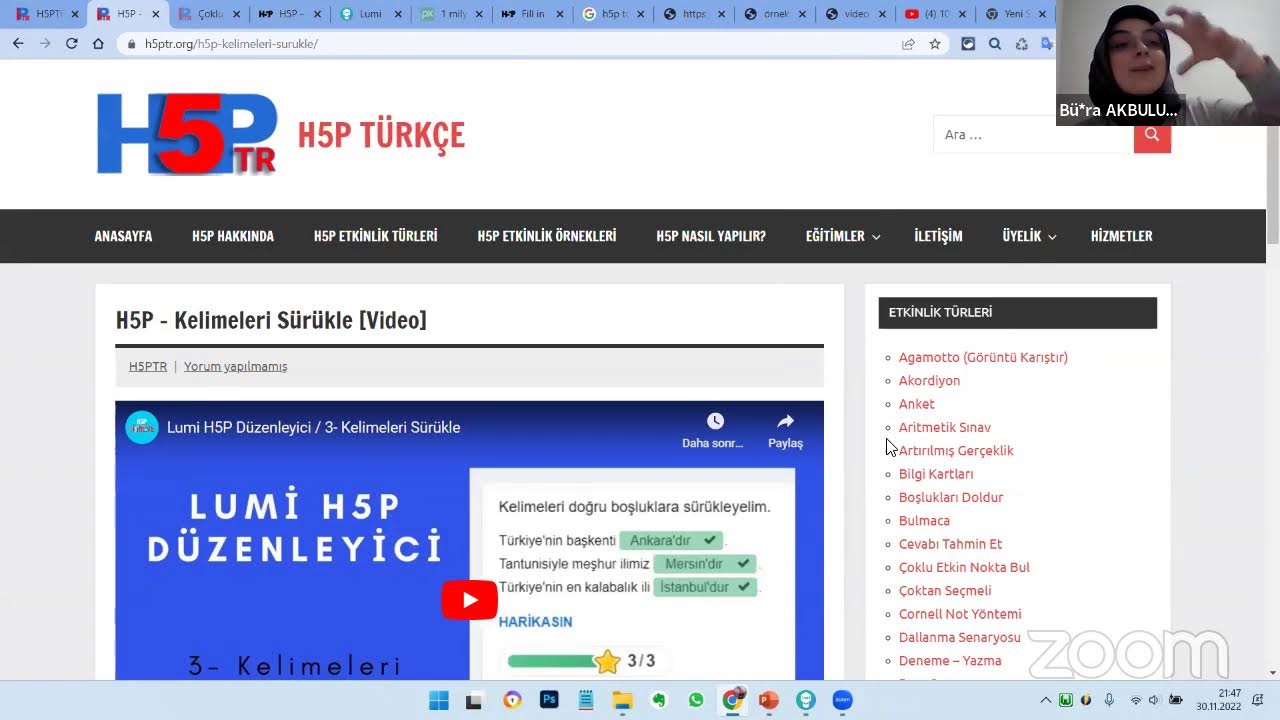This screenshot has width=1280, height=720.
Task: Open WhatsApp from the taskbar
Action: 696,700
